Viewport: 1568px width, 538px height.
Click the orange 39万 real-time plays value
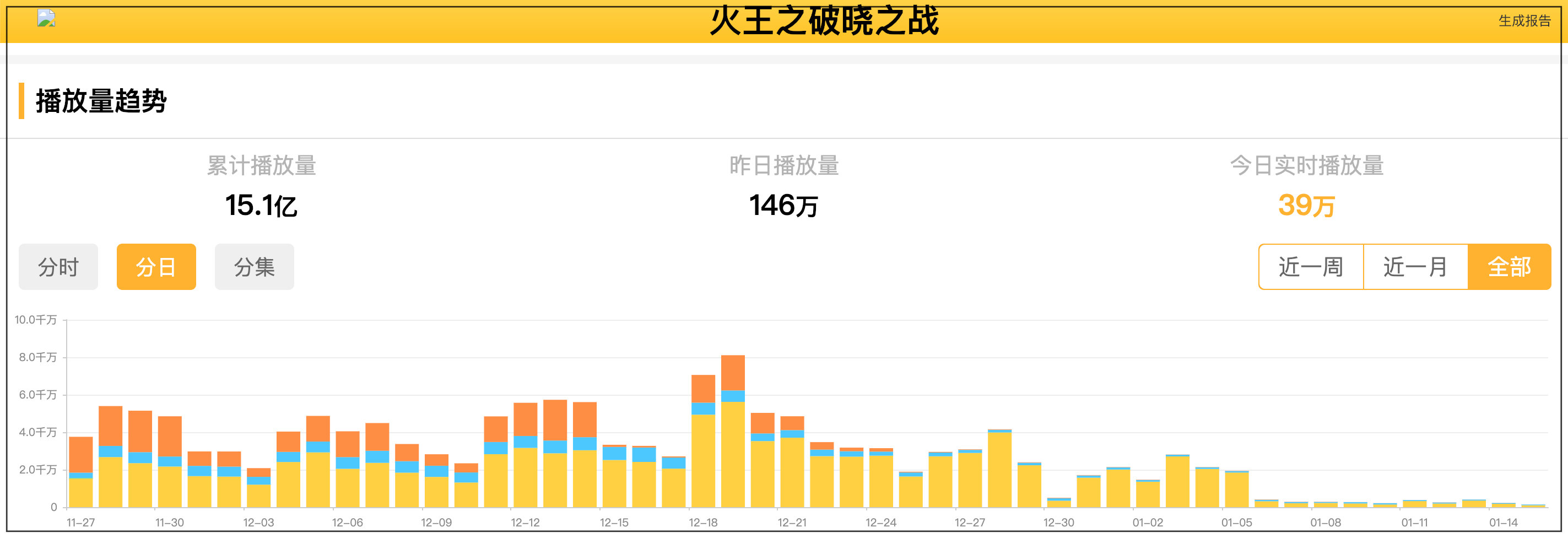[x=1306, y=205]
